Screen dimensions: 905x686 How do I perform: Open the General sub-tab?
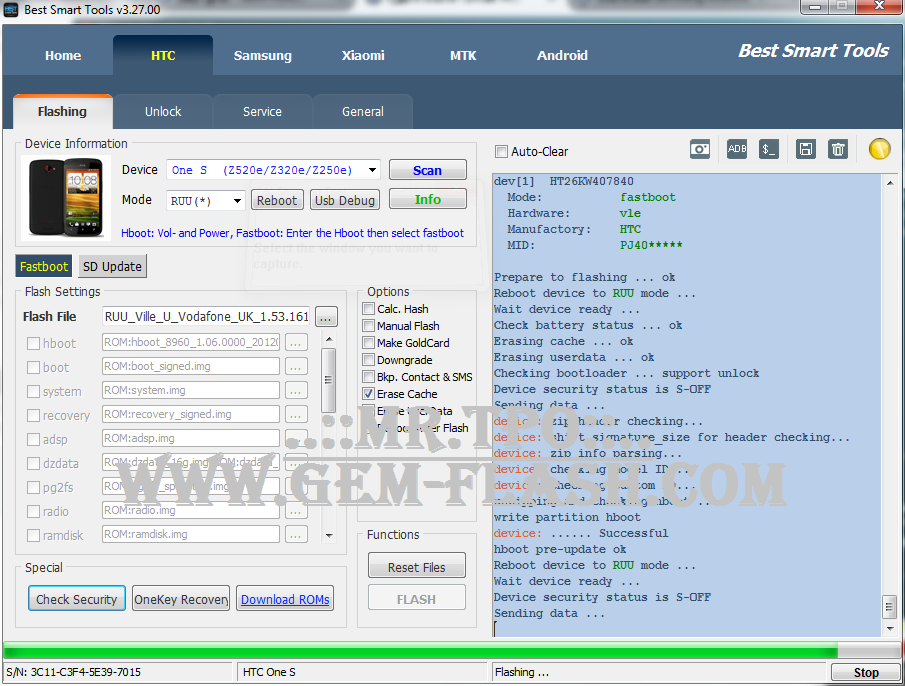pos(362,111)
